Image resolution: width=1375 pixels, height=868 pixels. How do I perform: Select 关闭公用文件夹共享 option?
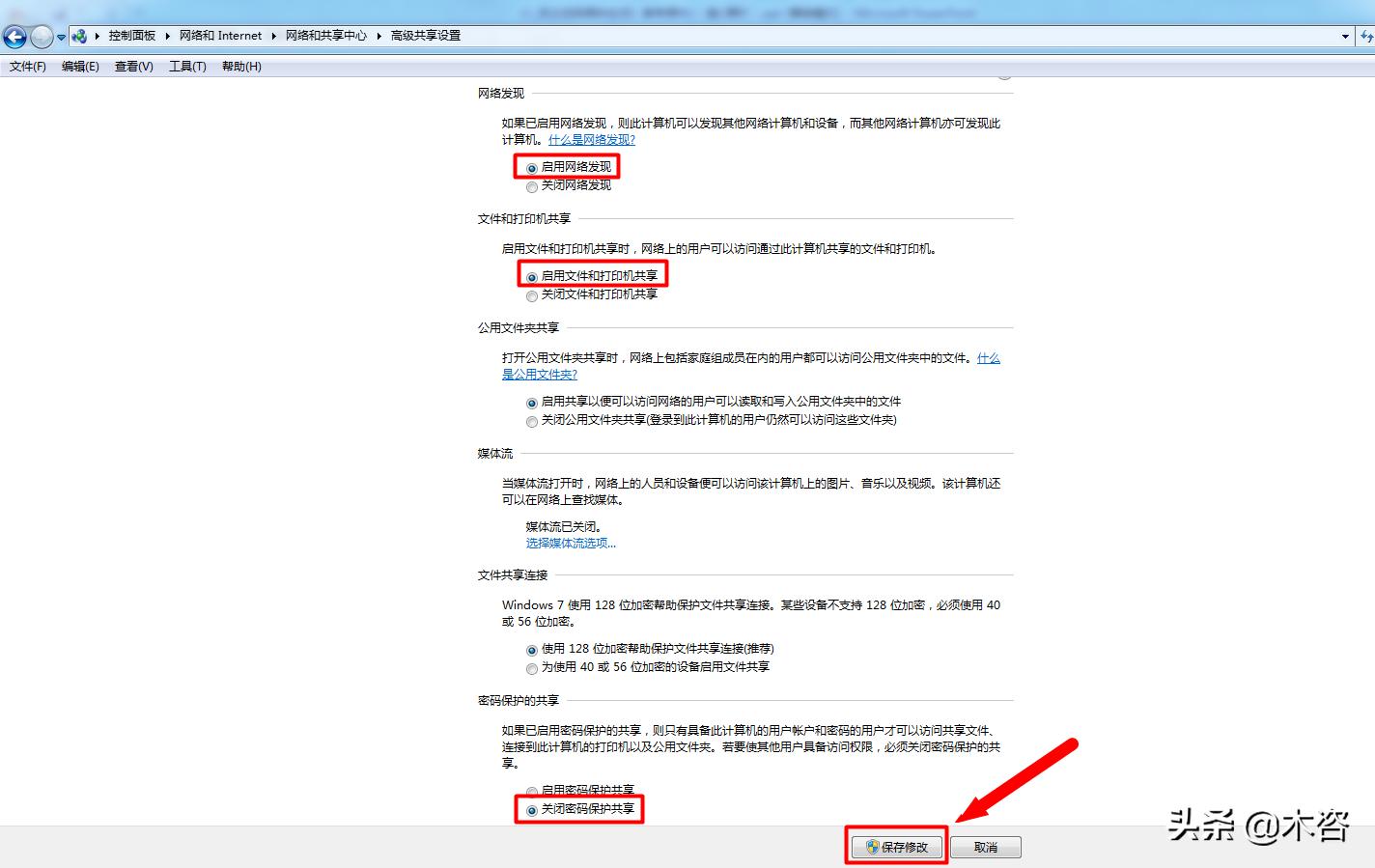coord(532,421)
